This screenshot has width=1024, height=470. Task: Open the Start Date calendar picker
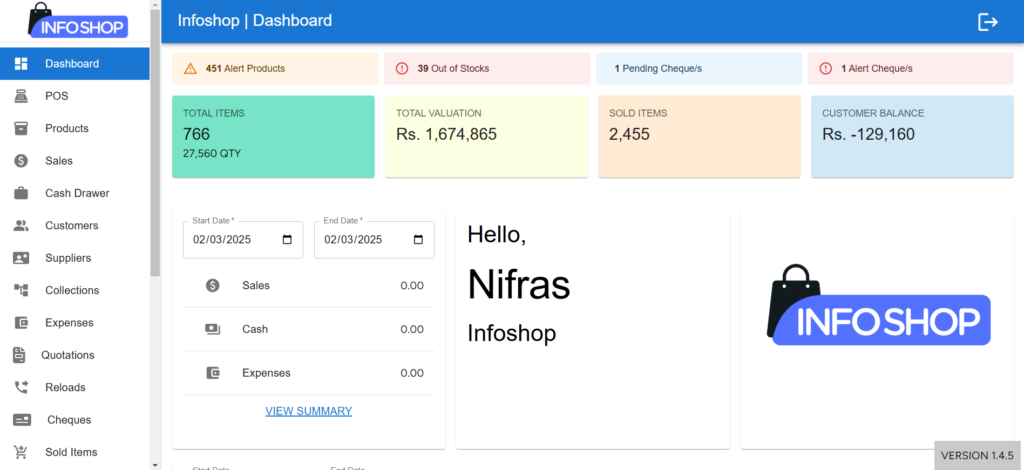coord(288,240)
